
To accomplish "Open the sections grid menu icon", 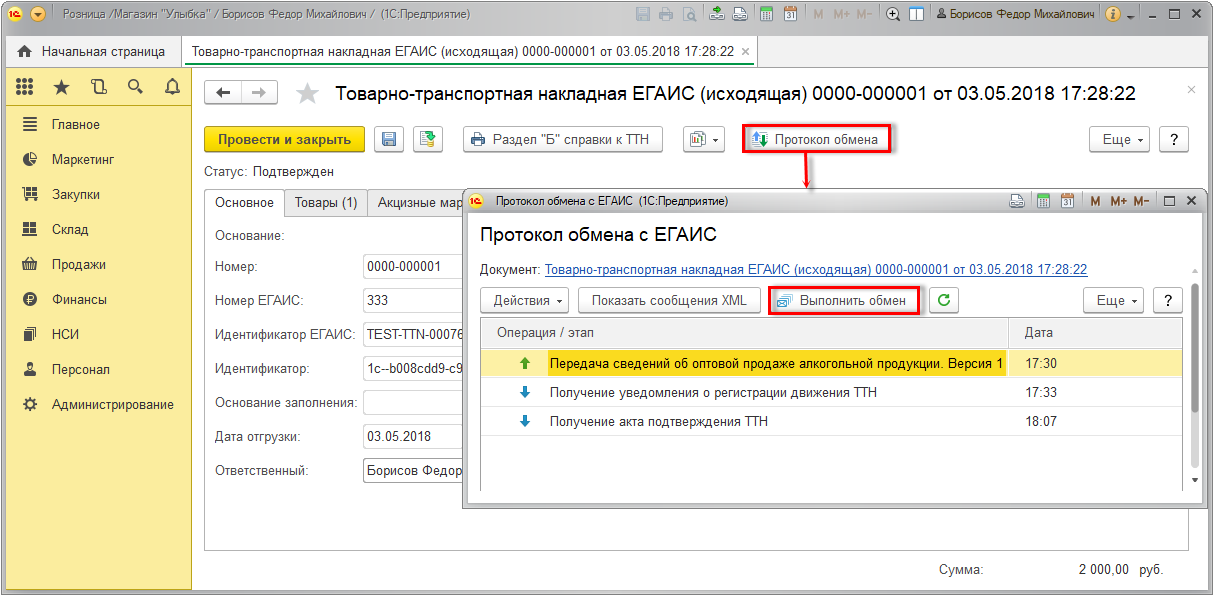I will click(25, 87).
